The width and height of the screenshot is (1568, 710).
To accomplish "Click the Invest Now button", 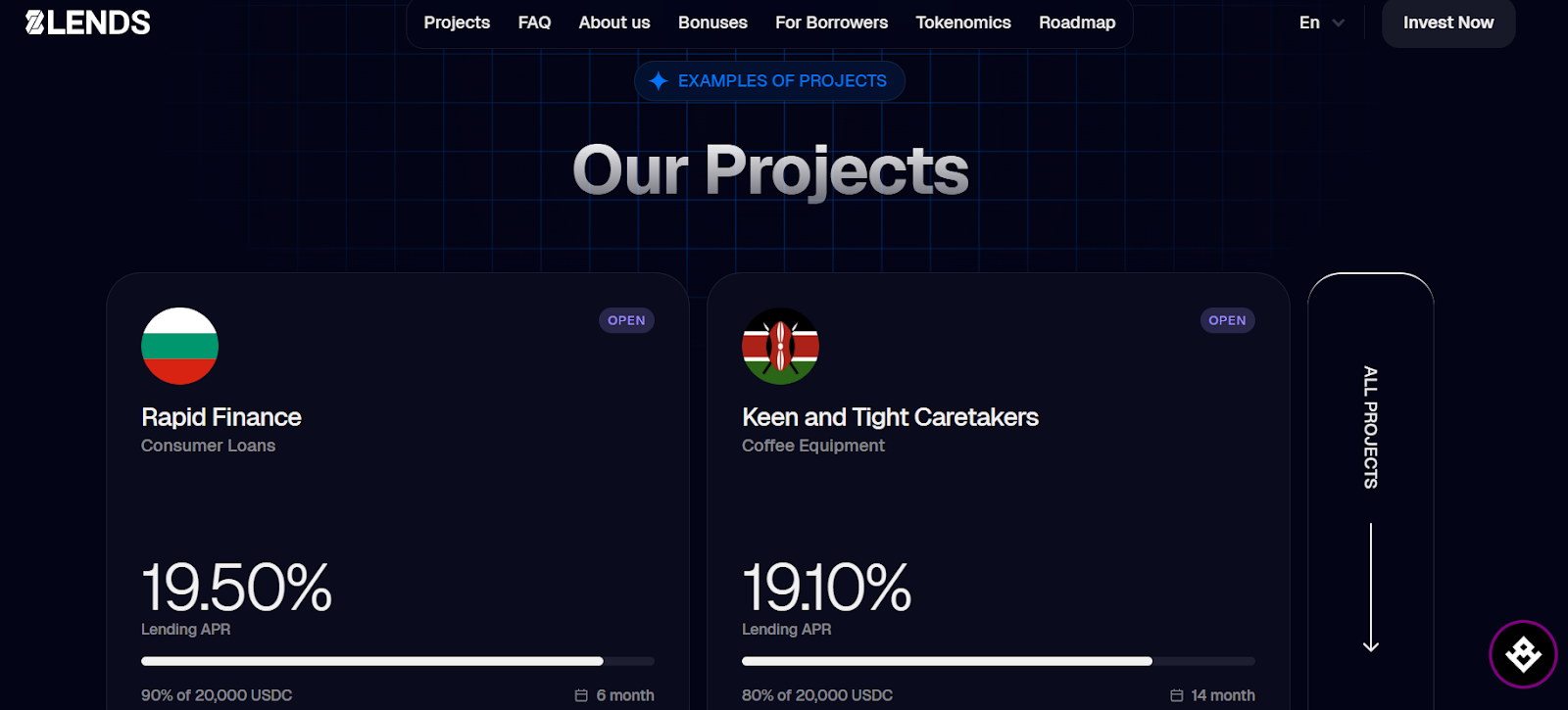I will click(1448, 23).
